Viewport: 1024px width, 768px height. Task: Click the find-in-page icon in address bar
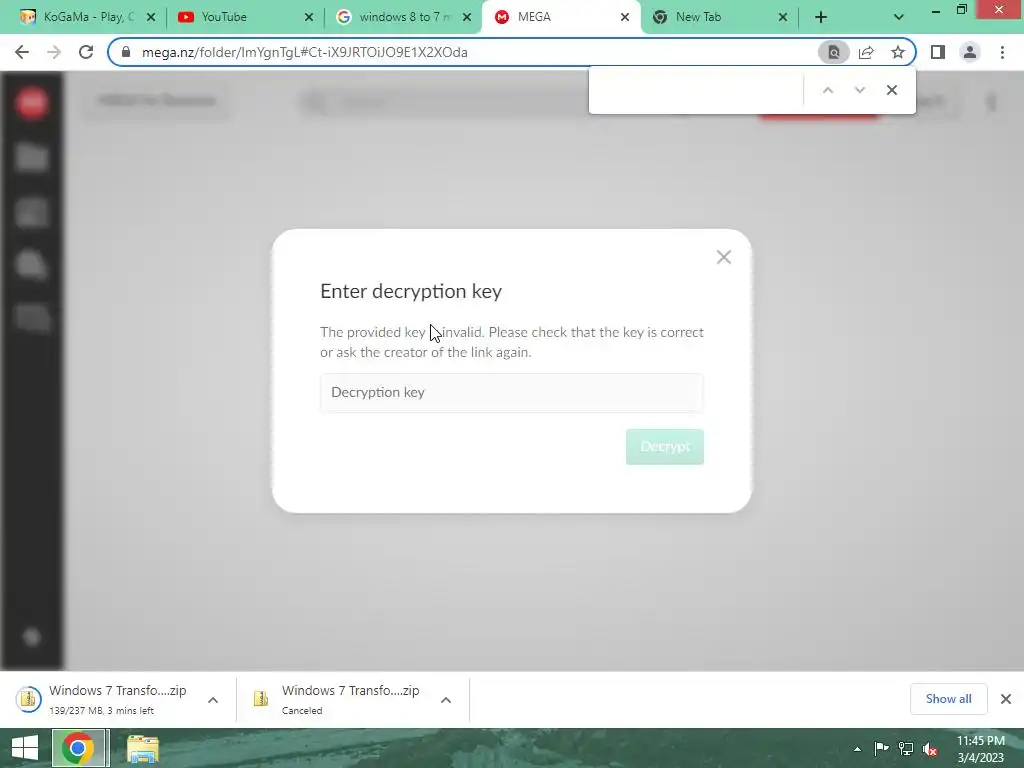point(833,52)
